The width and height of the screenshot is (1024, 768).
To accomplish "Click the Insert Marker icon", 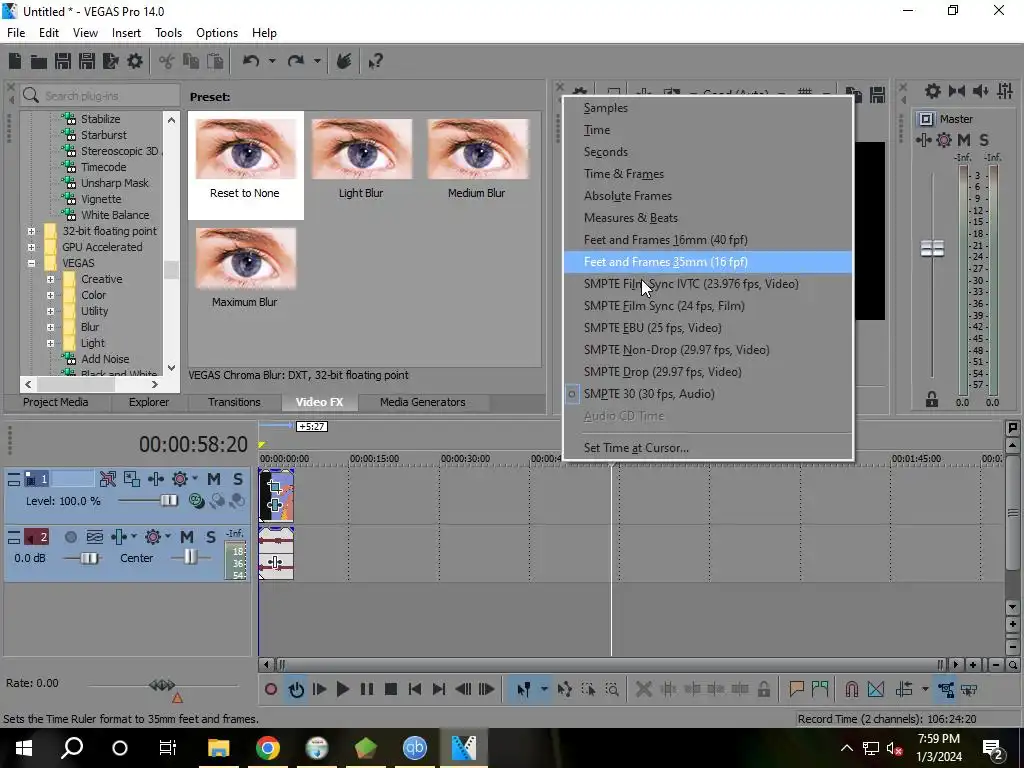I will 796,689.
